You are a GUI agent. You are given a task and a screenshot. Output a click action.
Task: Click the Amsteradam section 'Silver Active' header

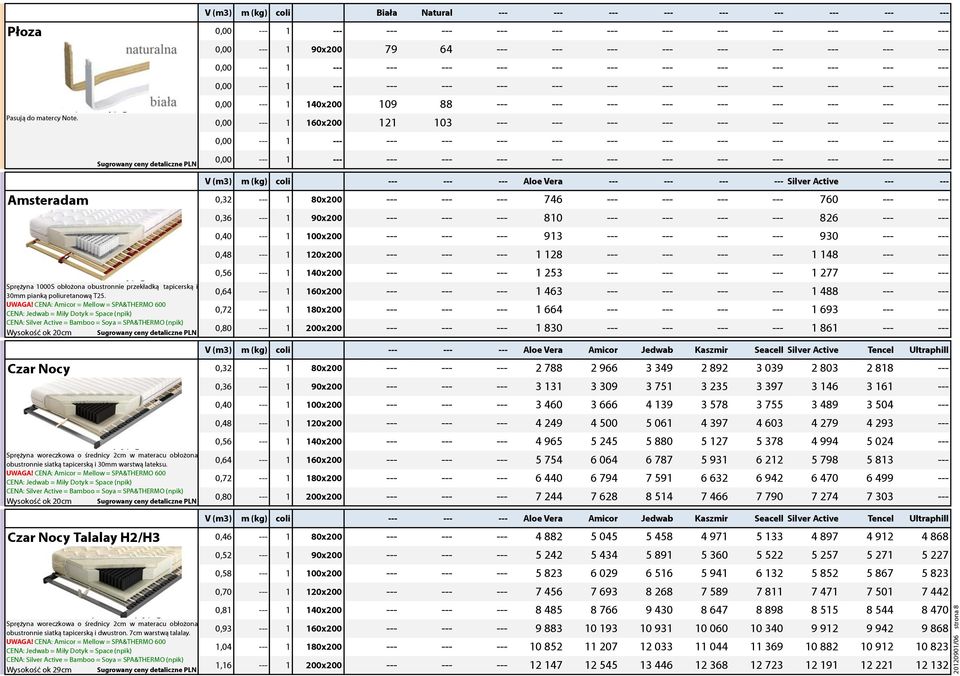pos(812,181)
